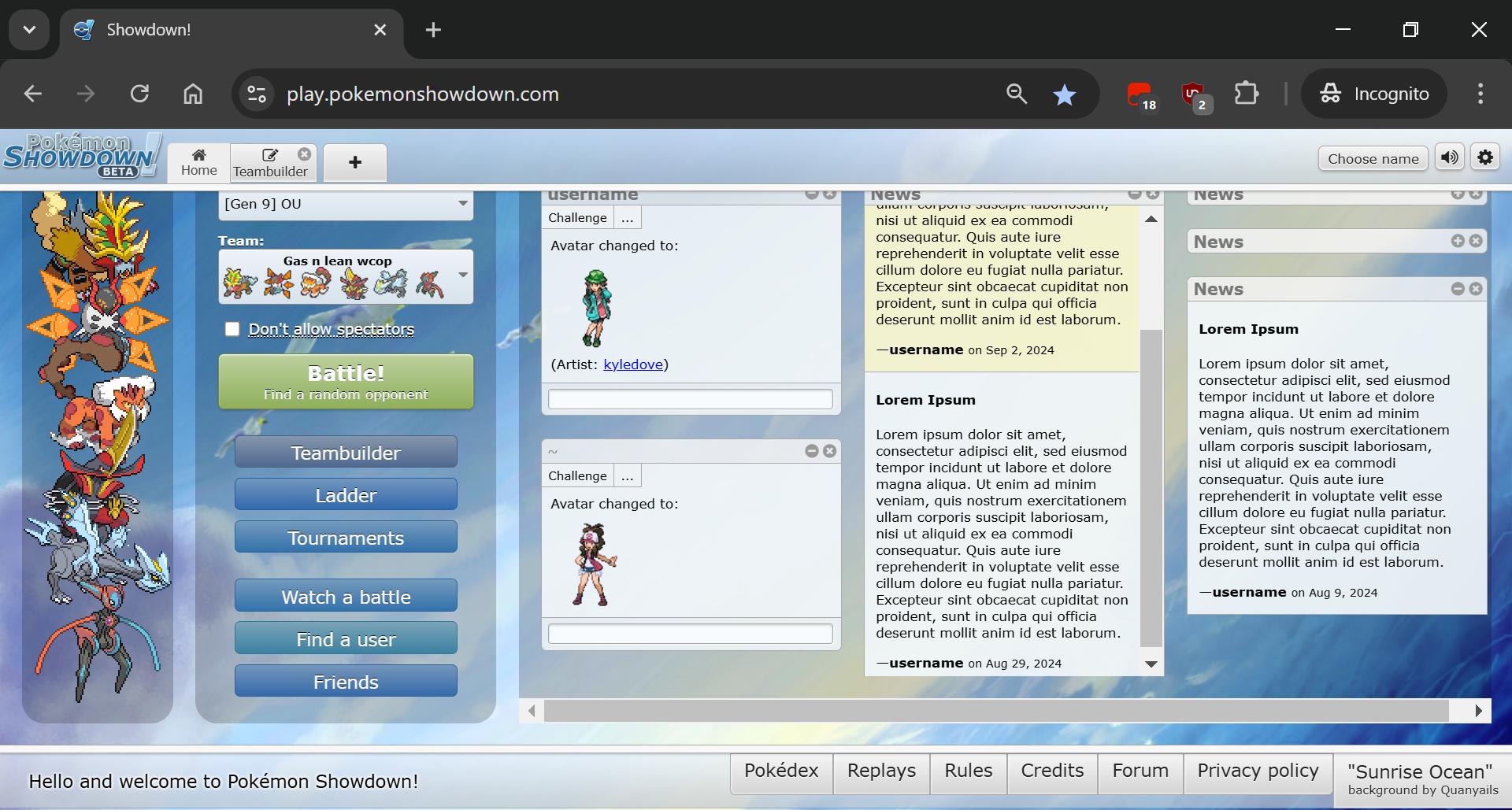Close the tilde user chat window
The width and height of the screenshot is (1512, 810).
pos(829,451)
